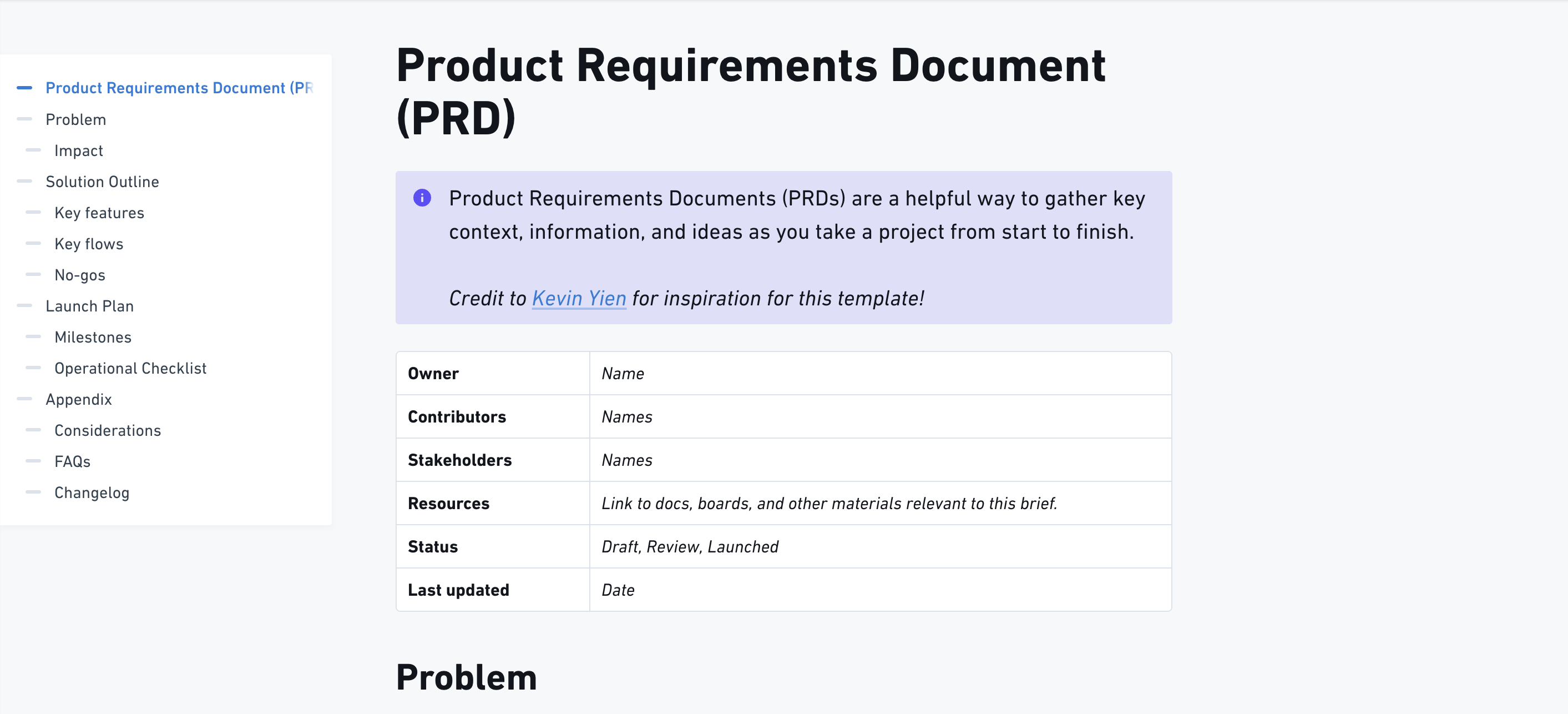The height and width of the screenshot is (714, 1568).
Task: Jump to the "Key features" section
Action: click(99, 213)
